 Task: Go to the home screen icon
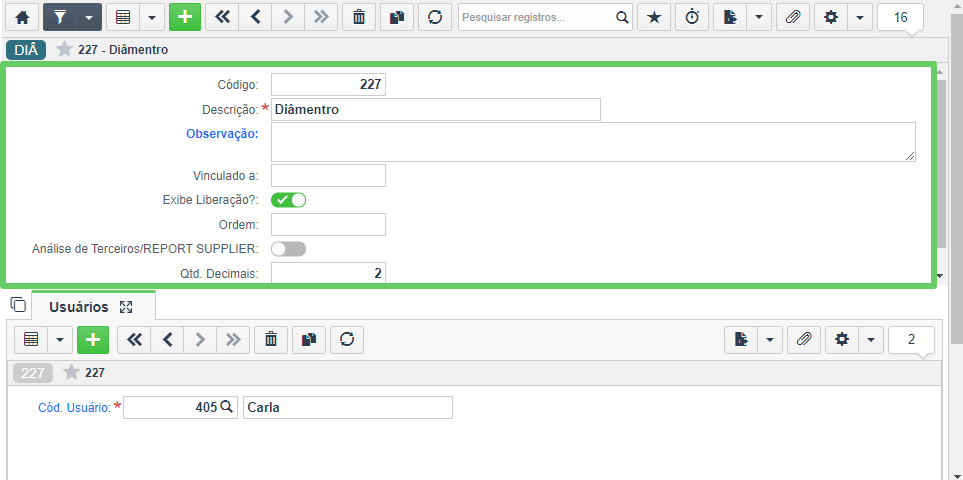(22, 17)
